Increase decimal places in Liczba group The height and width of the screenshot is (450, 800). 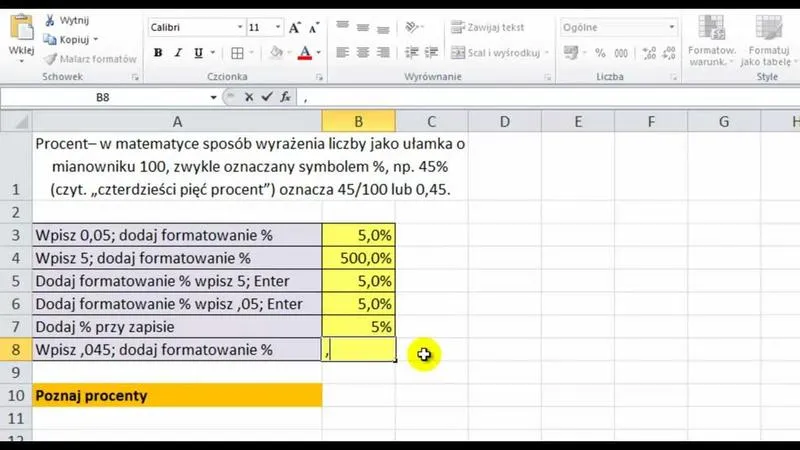pos(647,53)
